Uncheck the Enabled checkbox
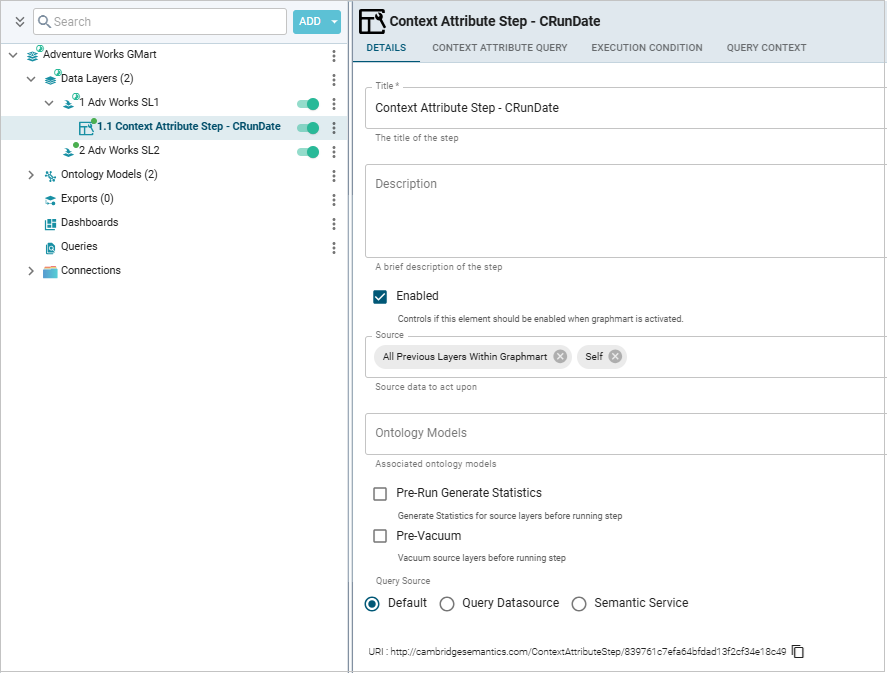887x673 pixels. point(380,296)
